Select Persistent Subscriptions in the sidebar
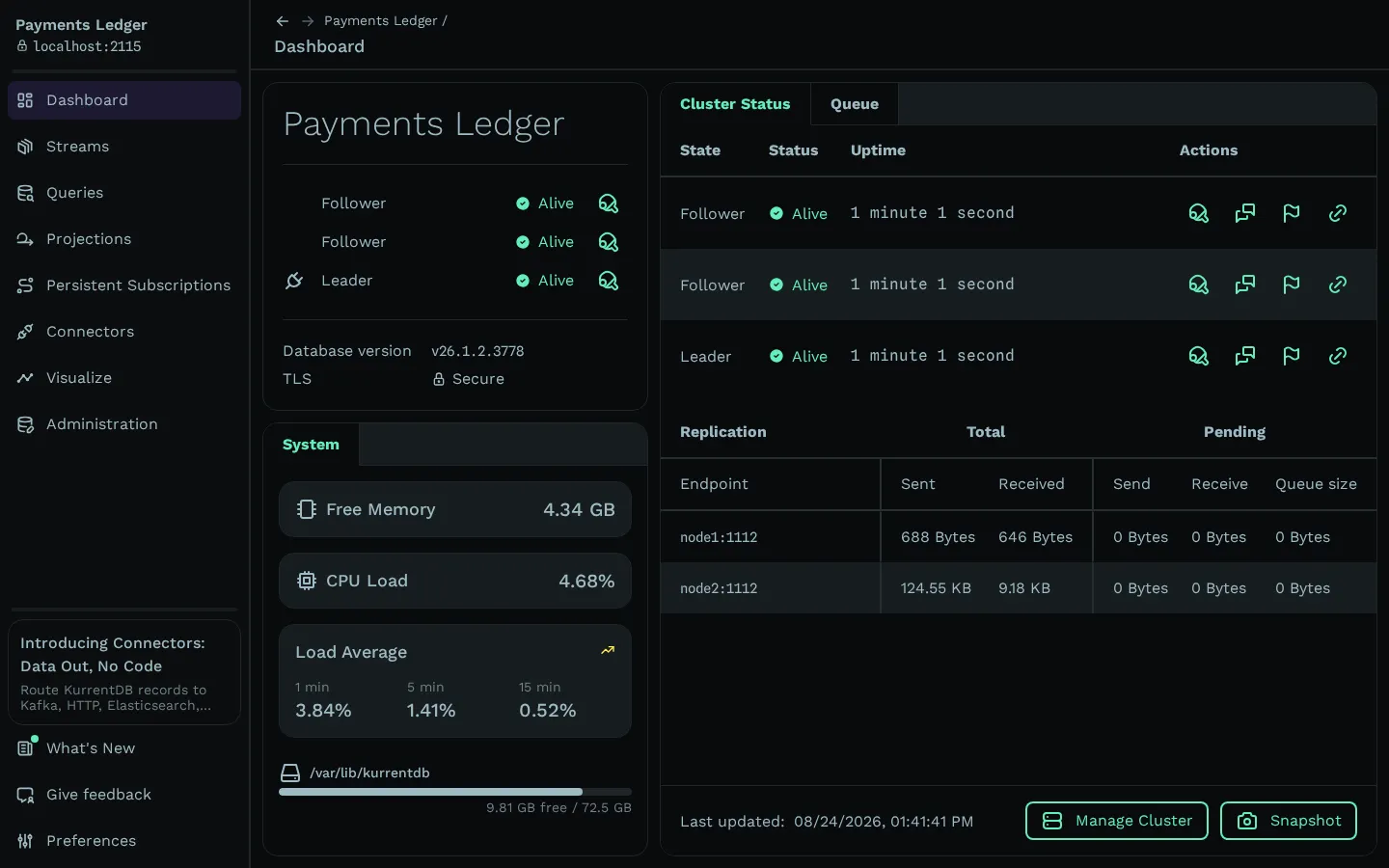 pos(124,285)
